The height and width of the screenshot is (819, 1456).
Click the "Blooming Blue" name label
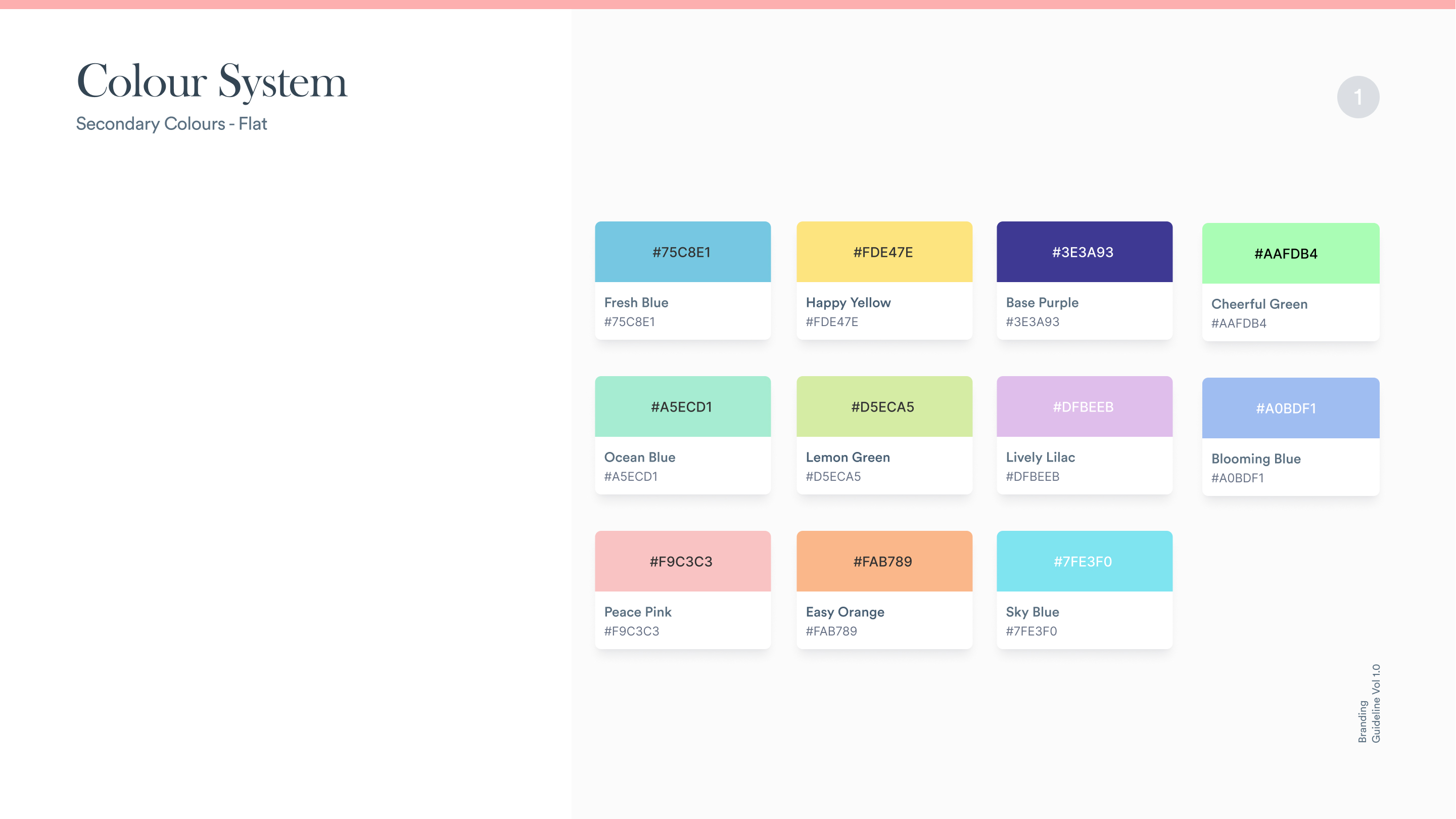pos(1256,459)
